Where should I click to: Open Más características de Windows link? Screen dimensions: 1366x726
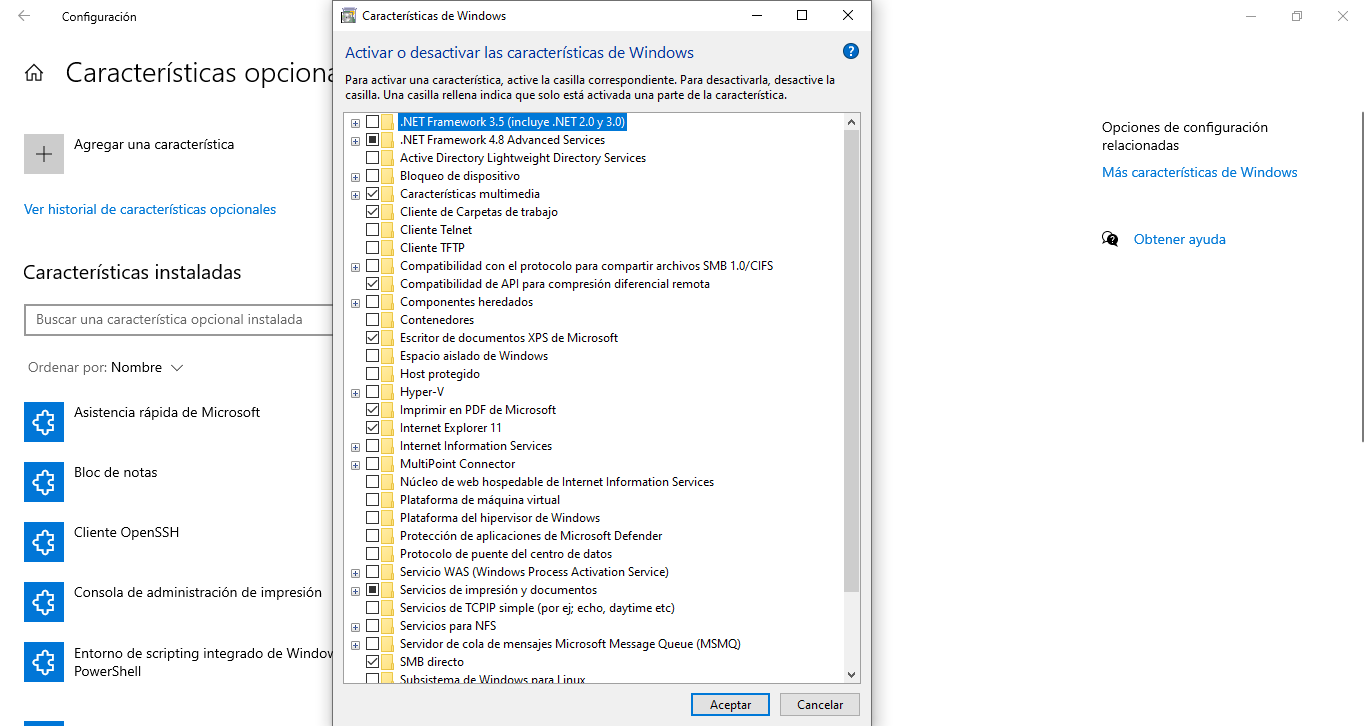tap(1199, 172)
